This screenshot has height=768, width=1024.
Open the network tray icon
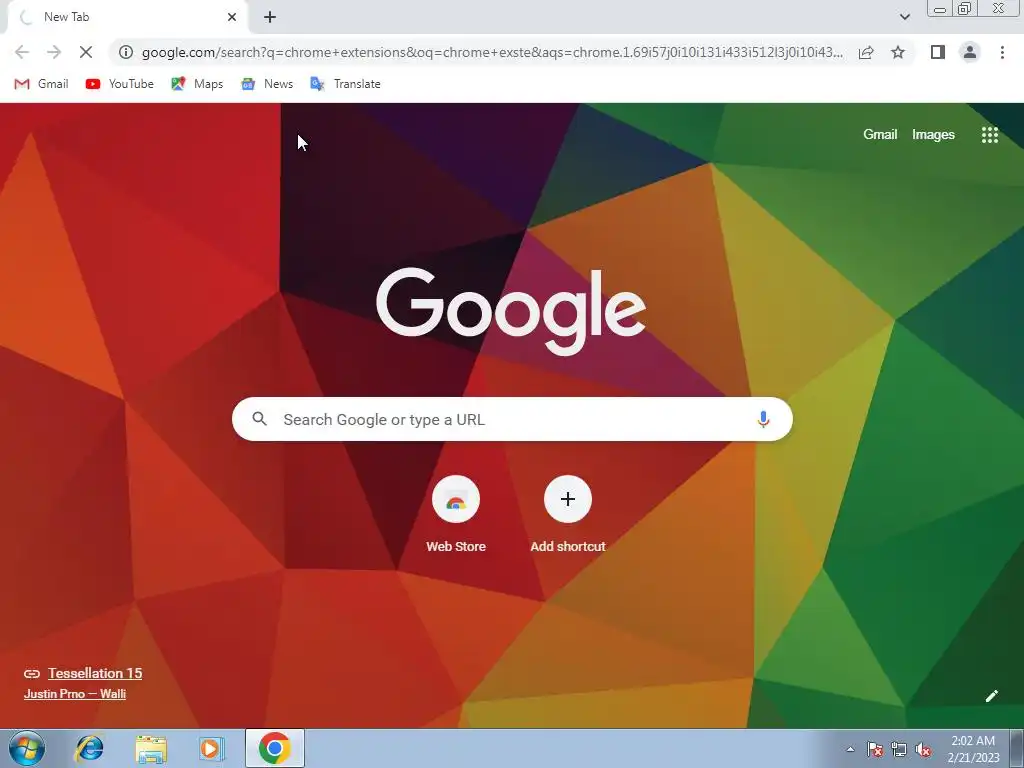(x=899, y=749)
